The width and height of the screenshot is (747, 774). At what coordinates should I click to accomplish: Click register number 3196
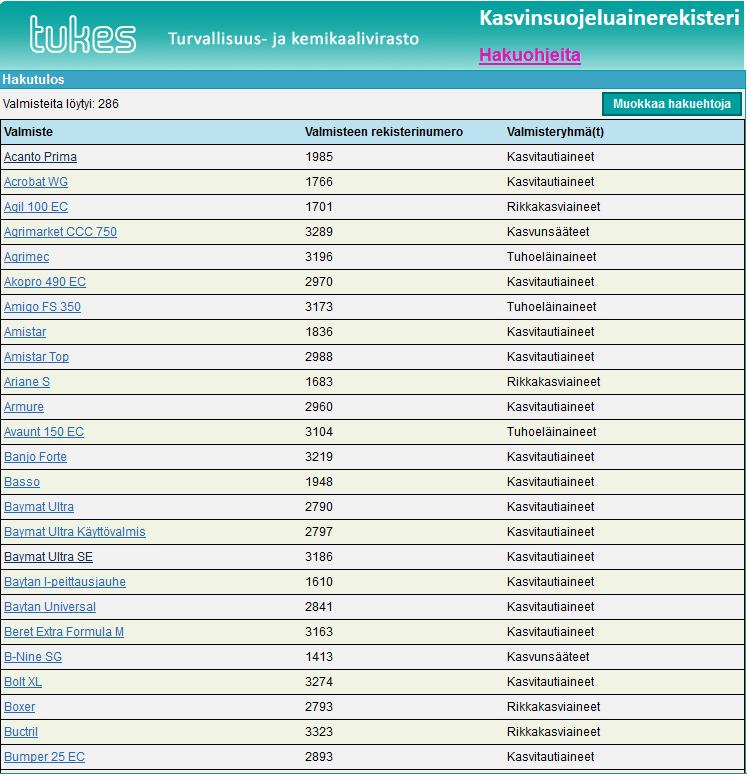319,257
